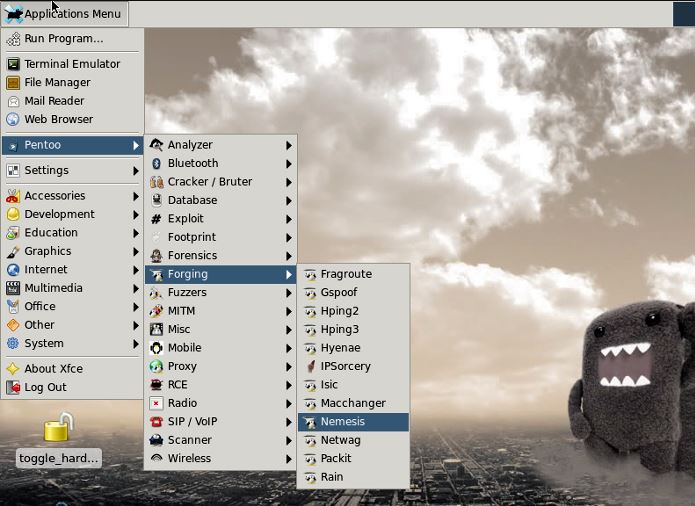Expand the Development submenu arrow
The image size is (695, 506).
pos(136,215)
